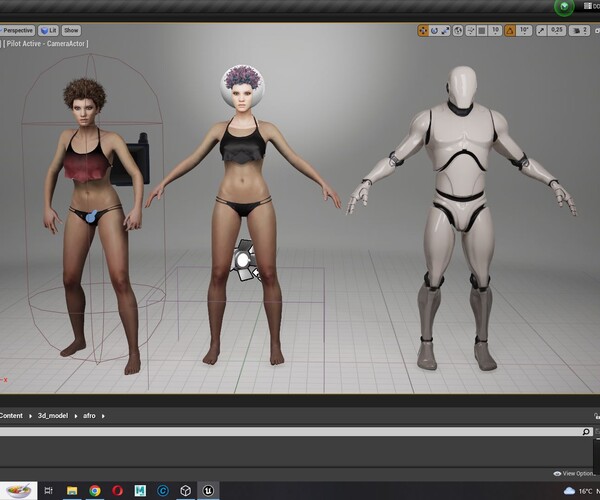Toggle rotation snapping triangle icon
This screenshot has width=600, height=500.
coord(510,31)
